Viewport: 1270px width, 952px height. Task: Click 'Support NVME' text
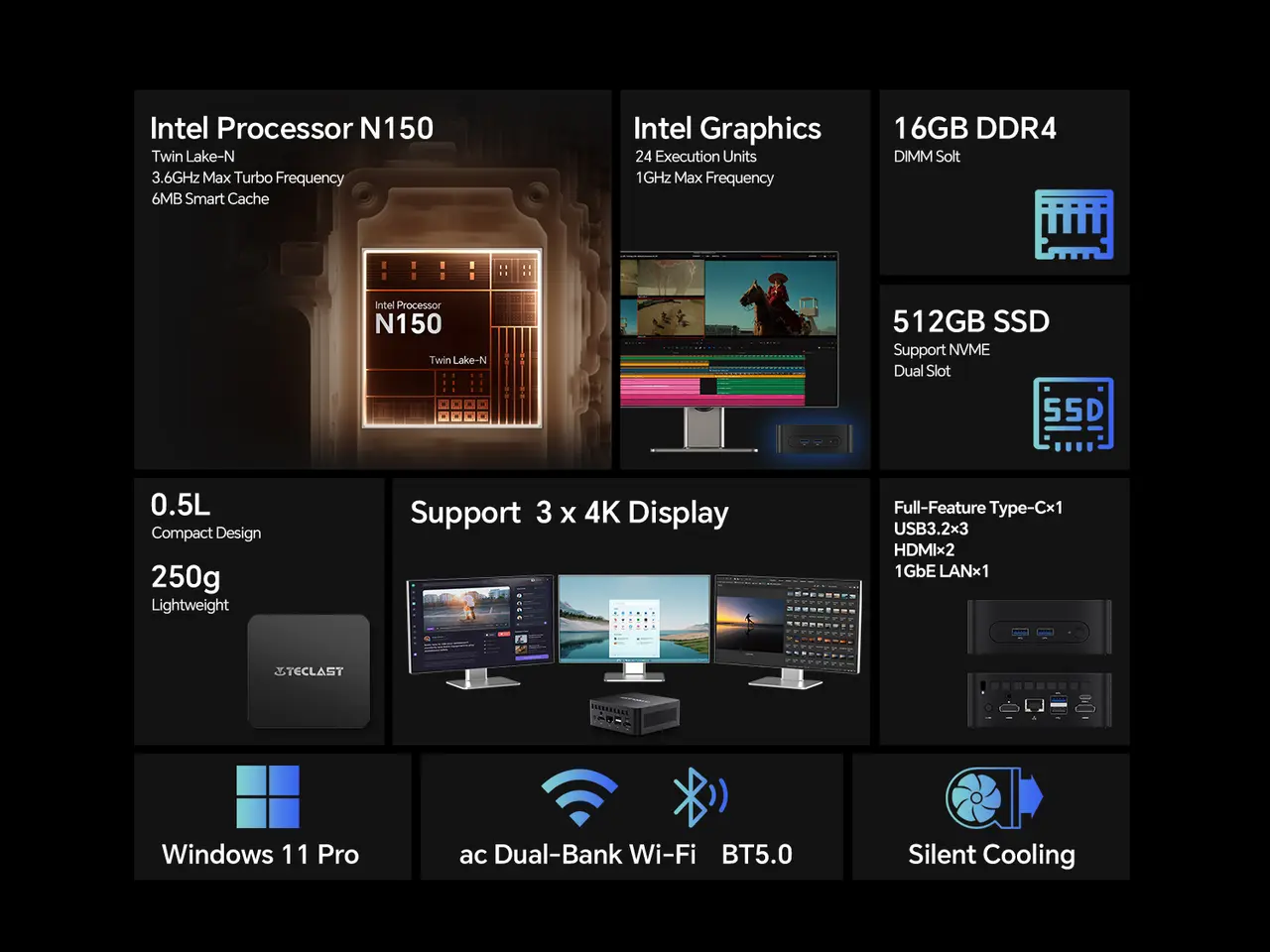pyautogui.click(x=942, y=350)
